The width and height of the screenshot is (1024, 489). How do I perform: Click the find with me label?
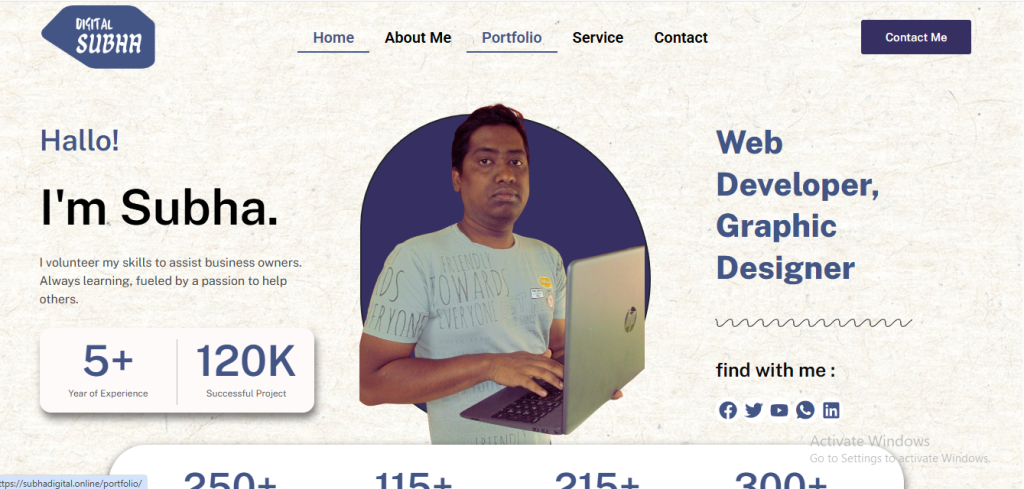775,371
